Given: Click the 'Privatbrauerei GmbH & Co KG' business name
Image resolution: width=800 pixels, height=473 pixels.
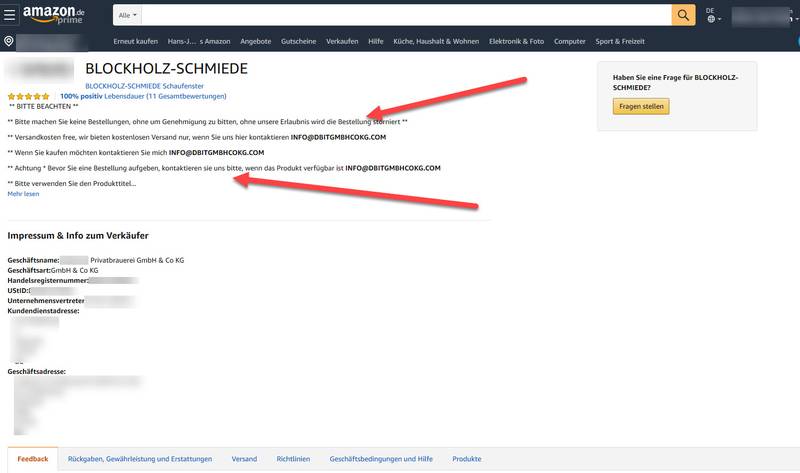Looking at the screenshot, I should [137, 260].
